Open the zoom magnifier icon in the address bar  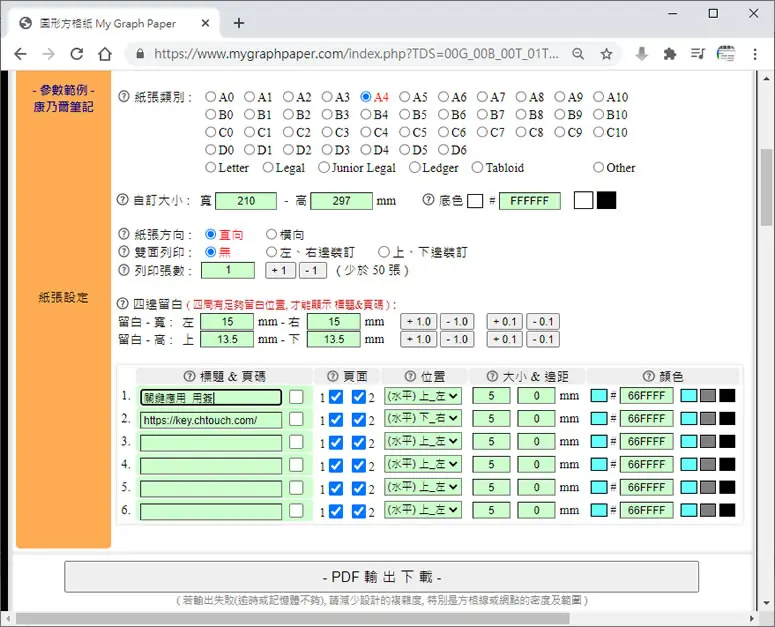tap(578, 54)
